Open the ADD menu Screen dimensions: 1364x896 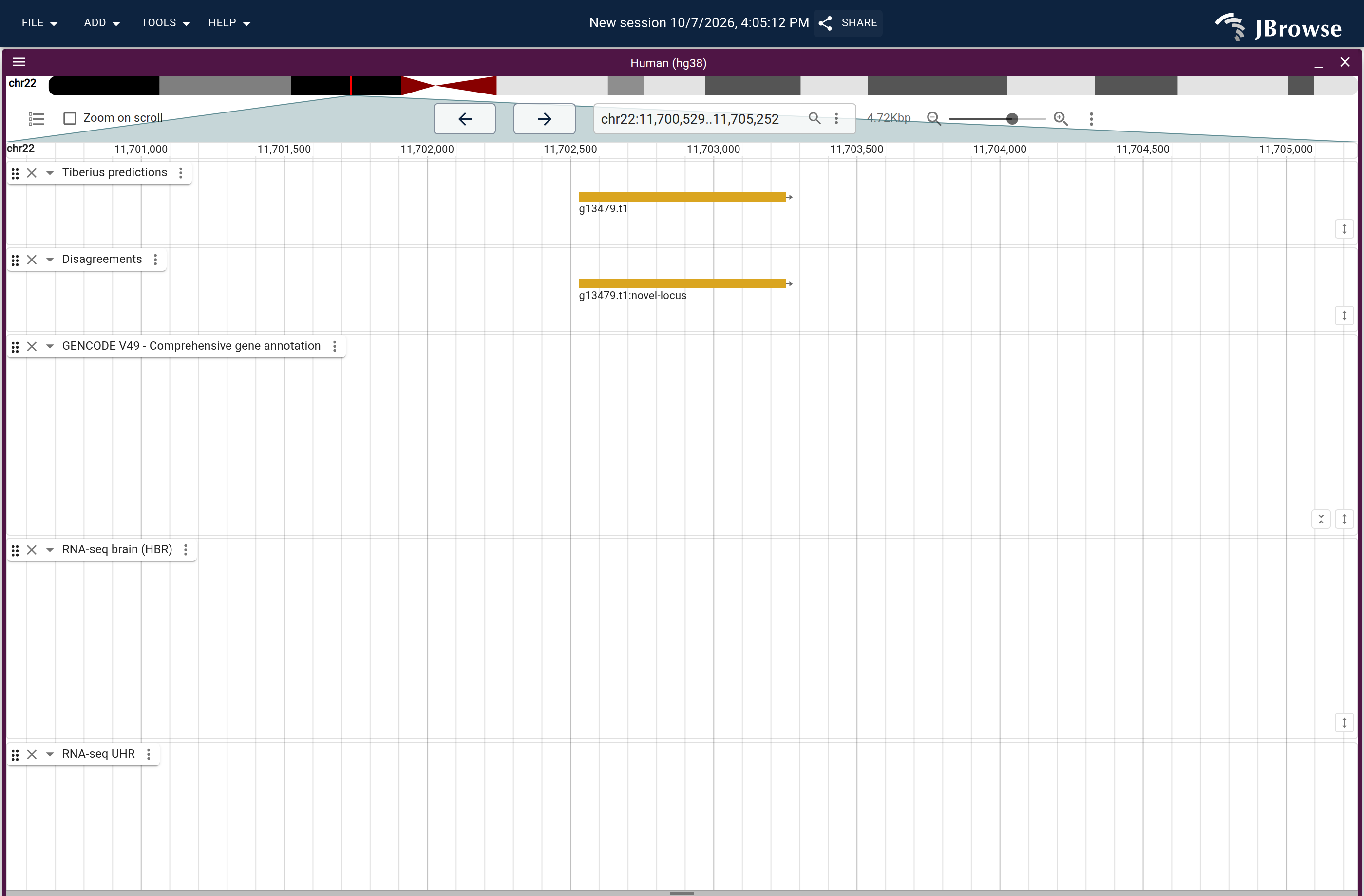coord(101,23)
